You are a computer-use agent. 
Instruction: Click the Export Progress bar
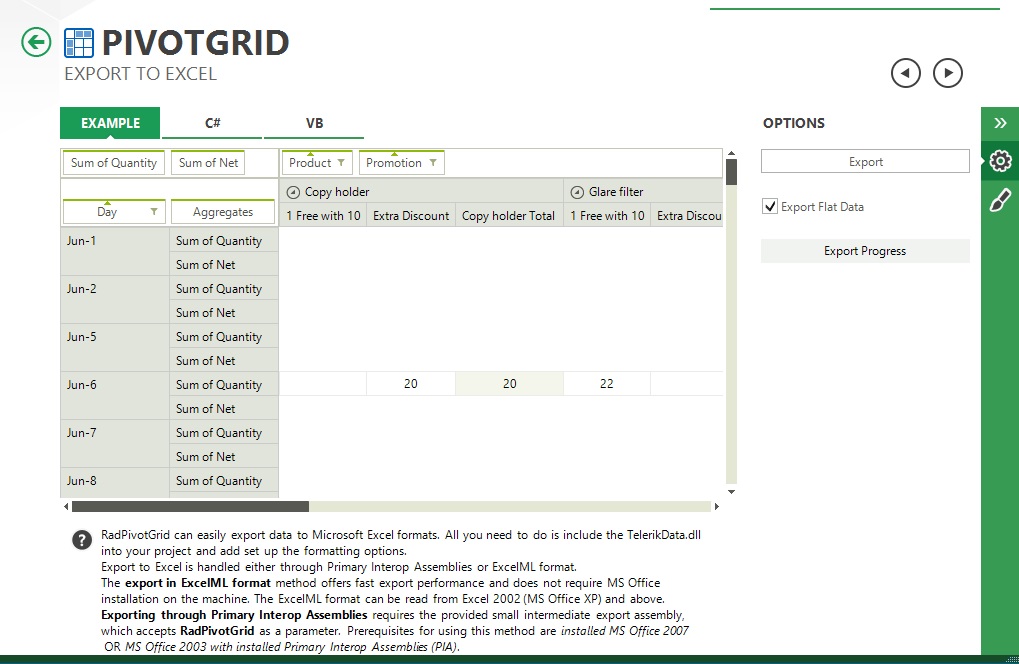[x=865, y=251]
